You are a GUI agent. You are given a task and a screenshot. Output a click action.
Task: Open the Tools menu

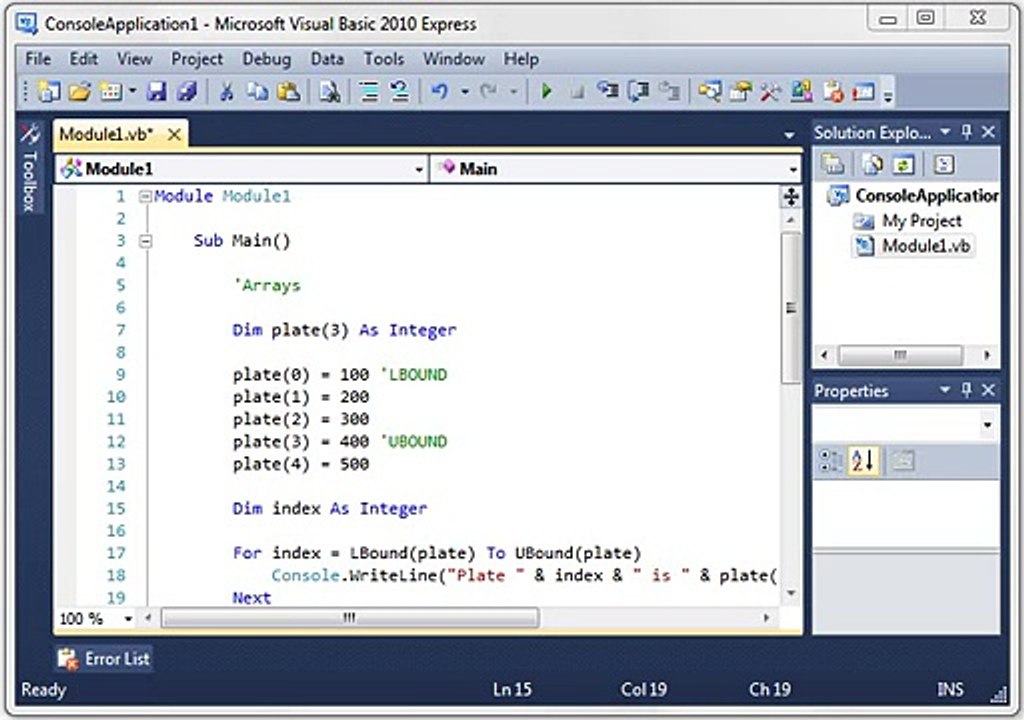(x=383, y=59)
